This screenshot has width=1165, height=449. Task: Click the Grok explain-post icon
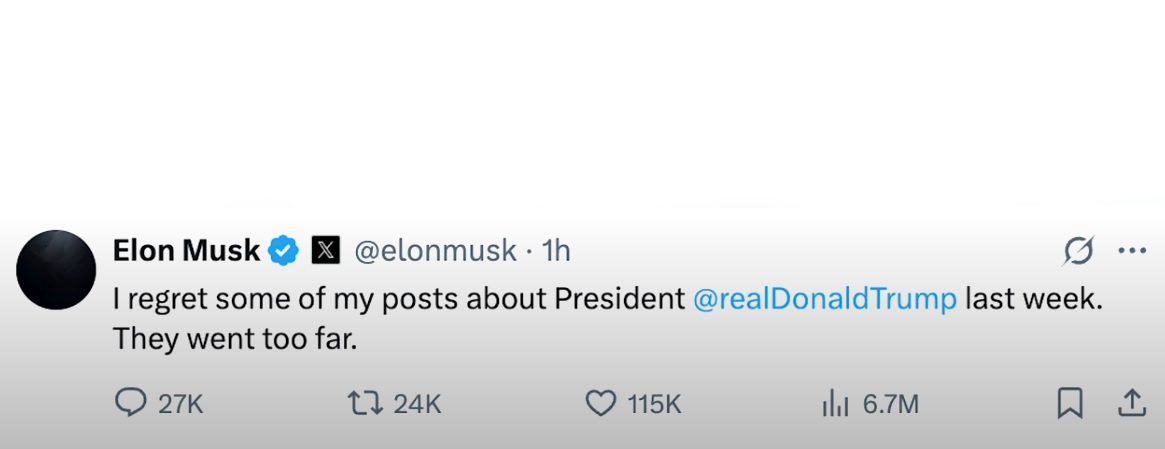tap(1078, 250)
